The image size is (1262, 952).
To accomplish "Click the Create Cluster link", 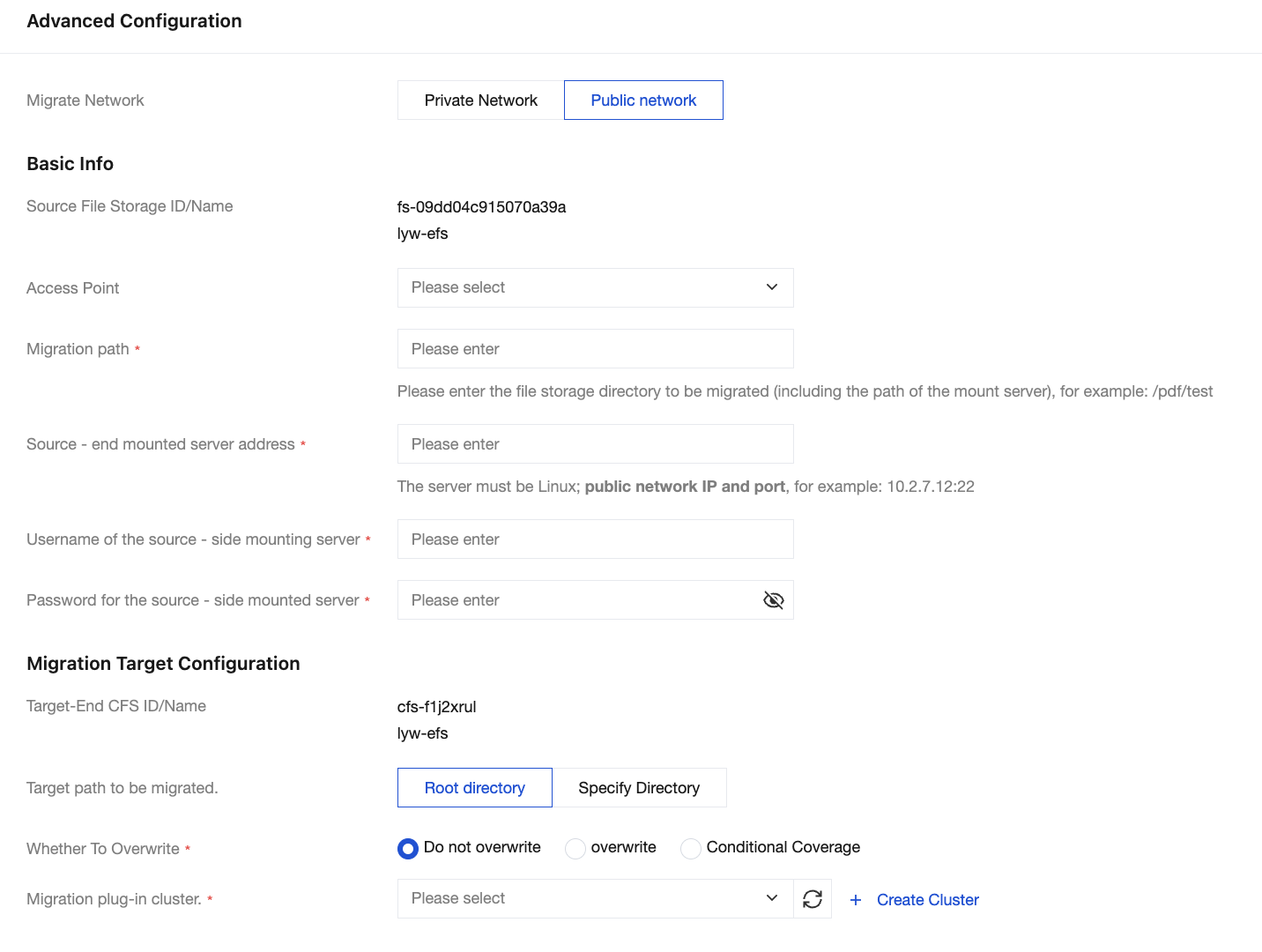I will [x=927, y=900].
